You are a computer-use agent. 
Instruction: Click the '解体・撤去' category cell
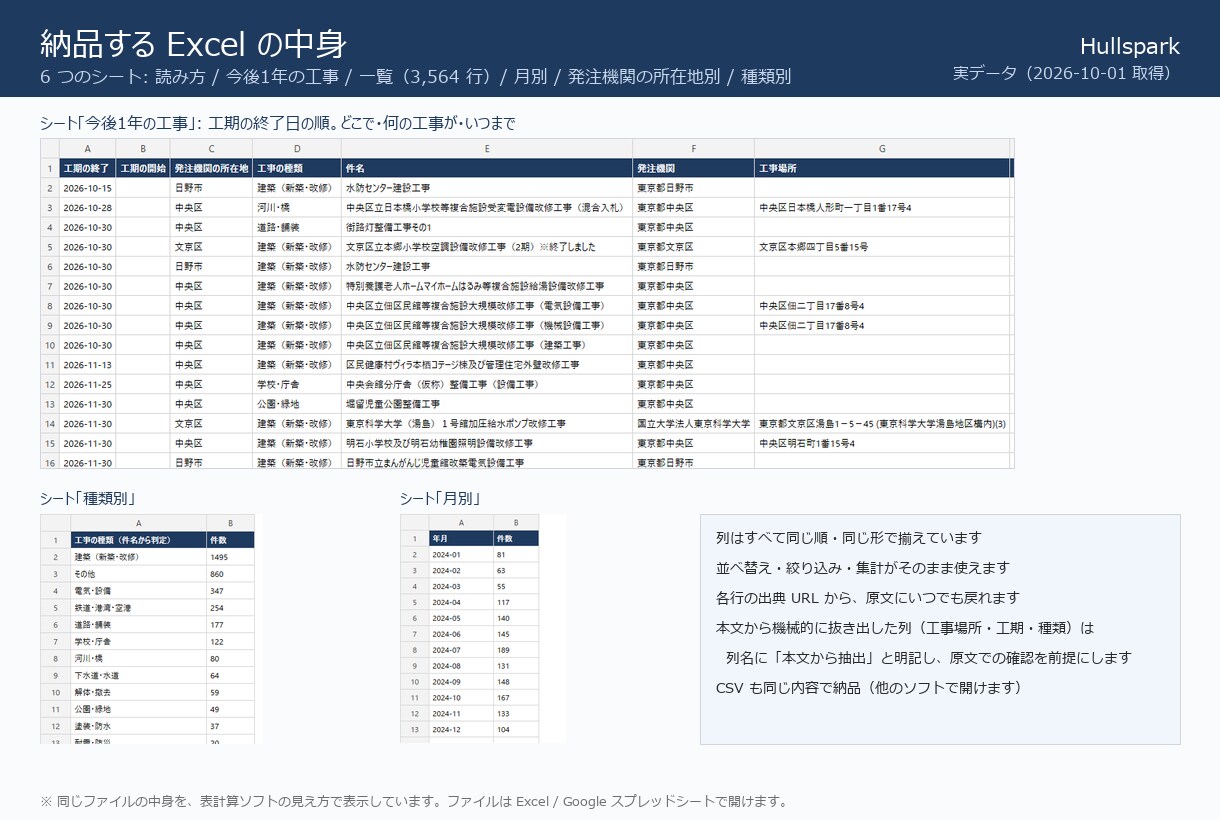point(138,693)
